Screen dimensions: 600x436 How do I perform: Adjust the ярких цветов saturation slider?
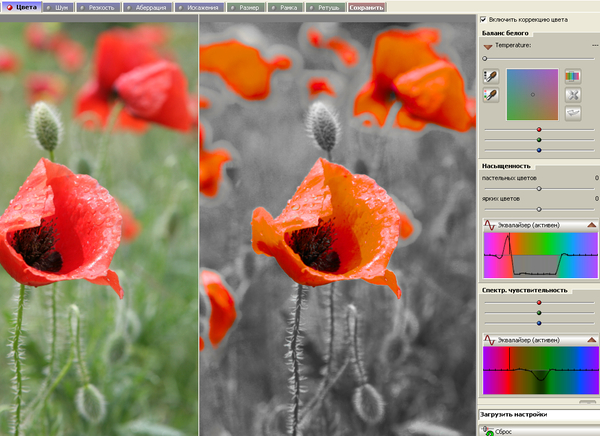coord(539,209)
